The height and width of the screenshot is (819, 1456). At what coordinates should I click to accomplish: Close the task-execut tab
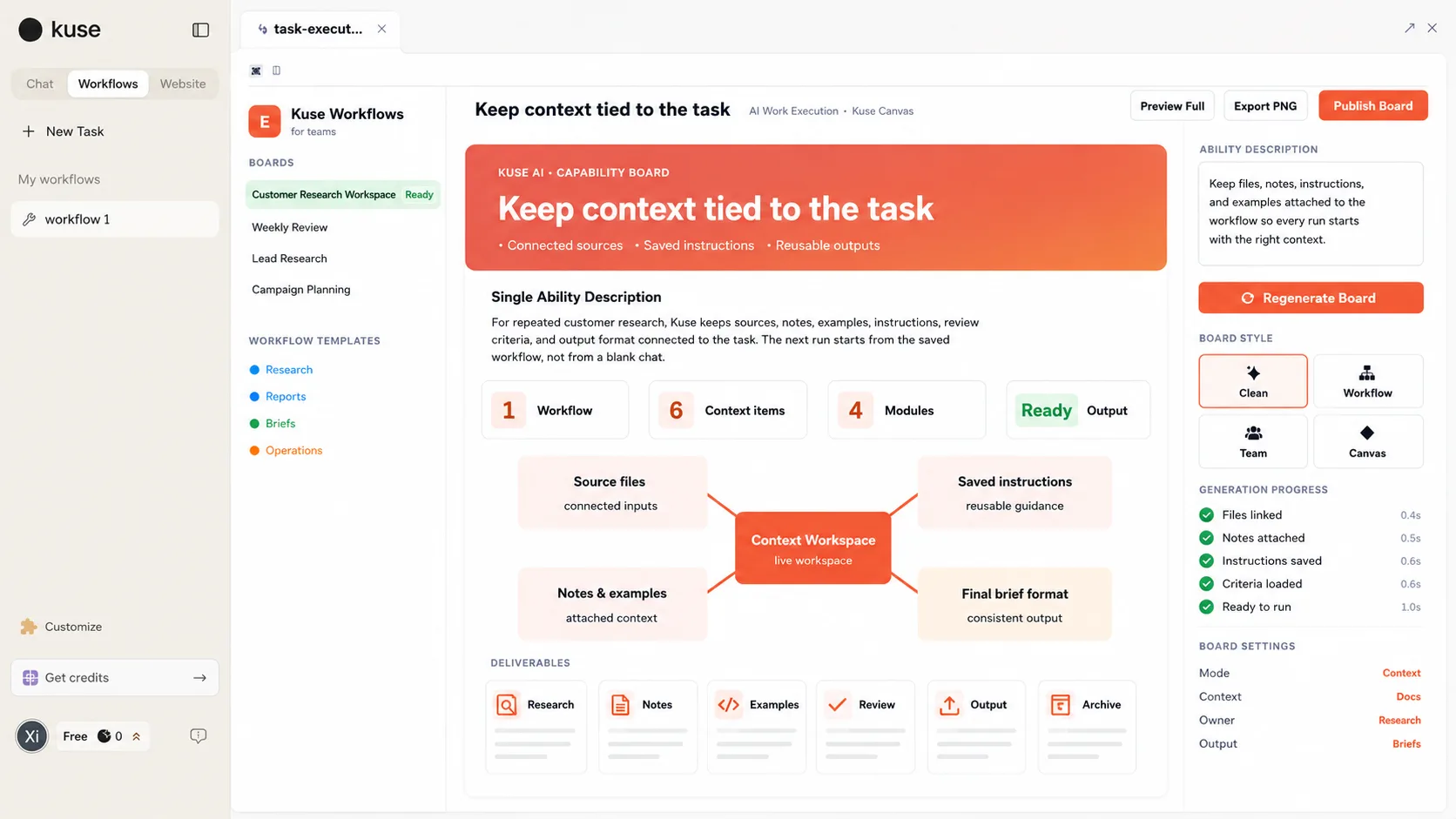point(381,29)
